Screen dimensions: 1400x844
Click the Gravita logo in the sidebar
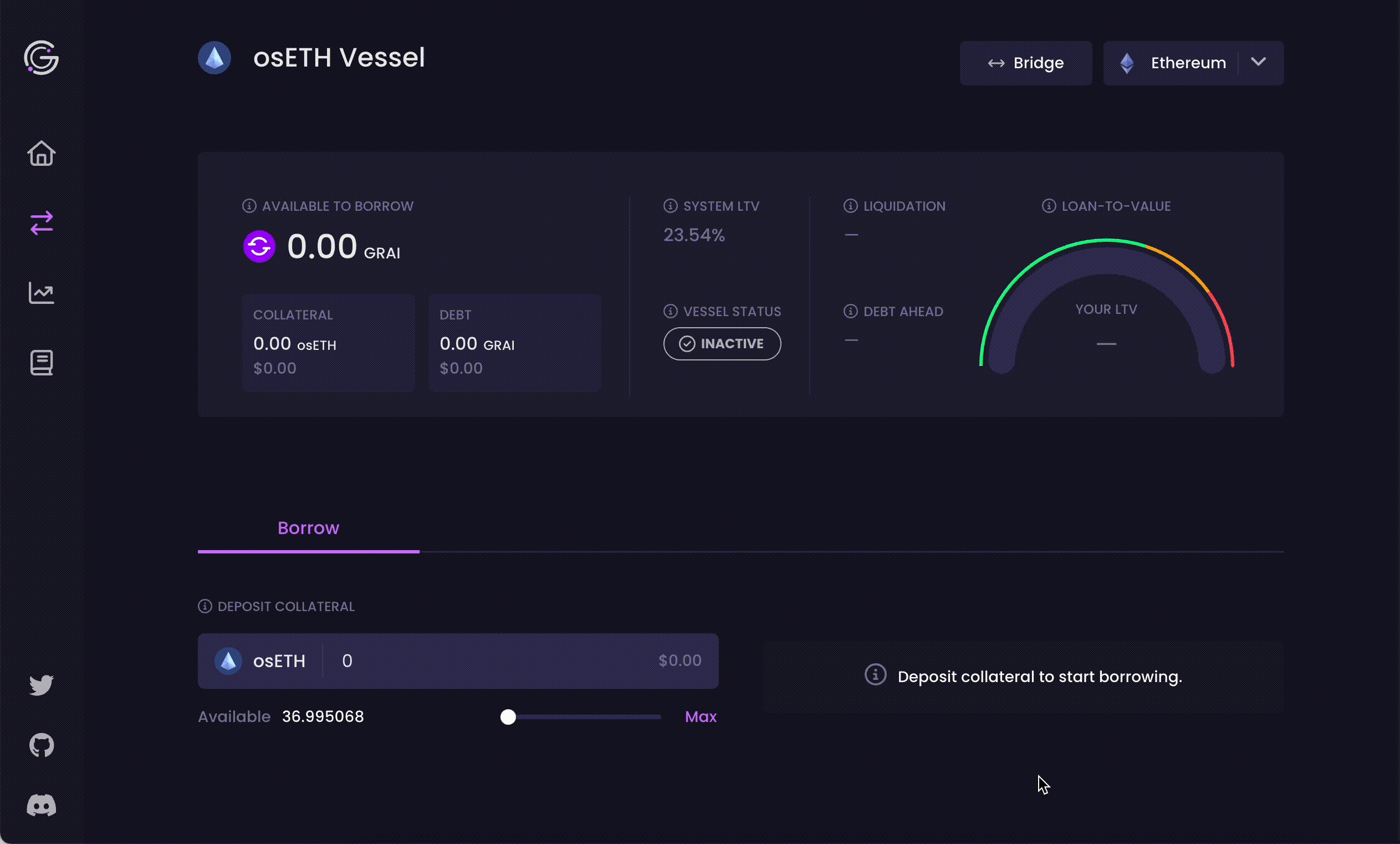[x=42, y=58]
